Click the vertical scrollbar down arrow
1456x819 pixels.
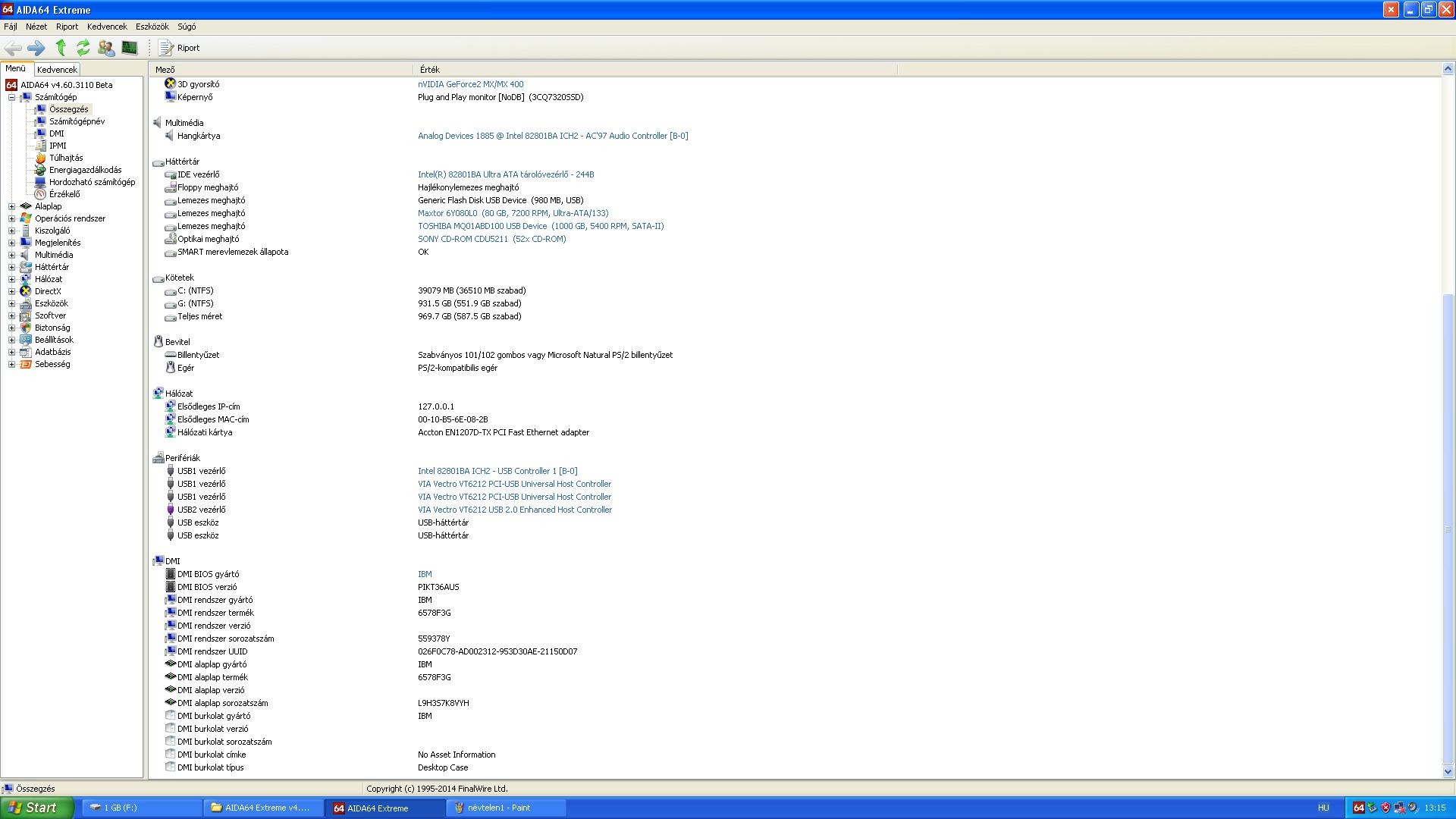[x=1448, y=772]
